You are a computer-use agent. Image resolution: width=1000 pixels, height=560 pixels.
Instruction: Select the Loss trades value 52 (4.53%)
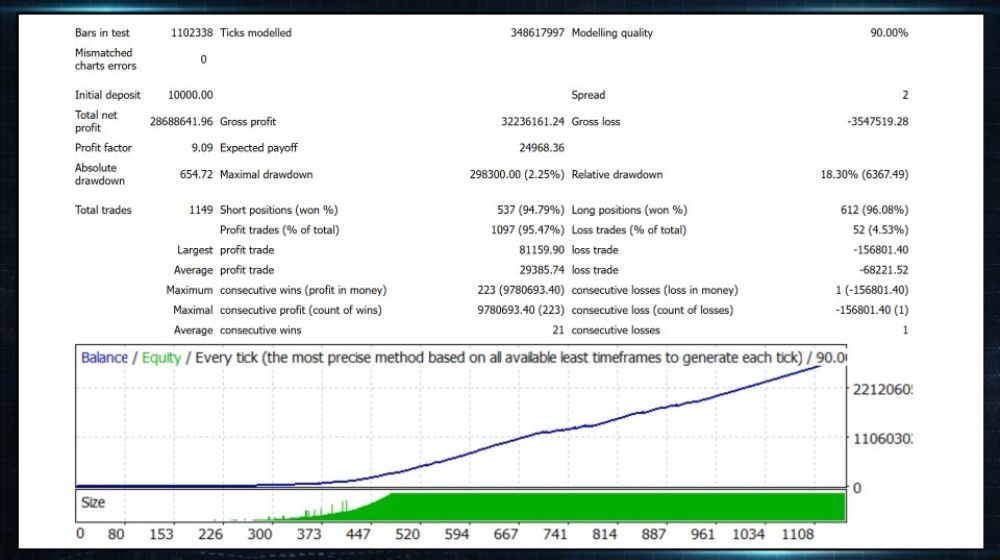(881, 230)
